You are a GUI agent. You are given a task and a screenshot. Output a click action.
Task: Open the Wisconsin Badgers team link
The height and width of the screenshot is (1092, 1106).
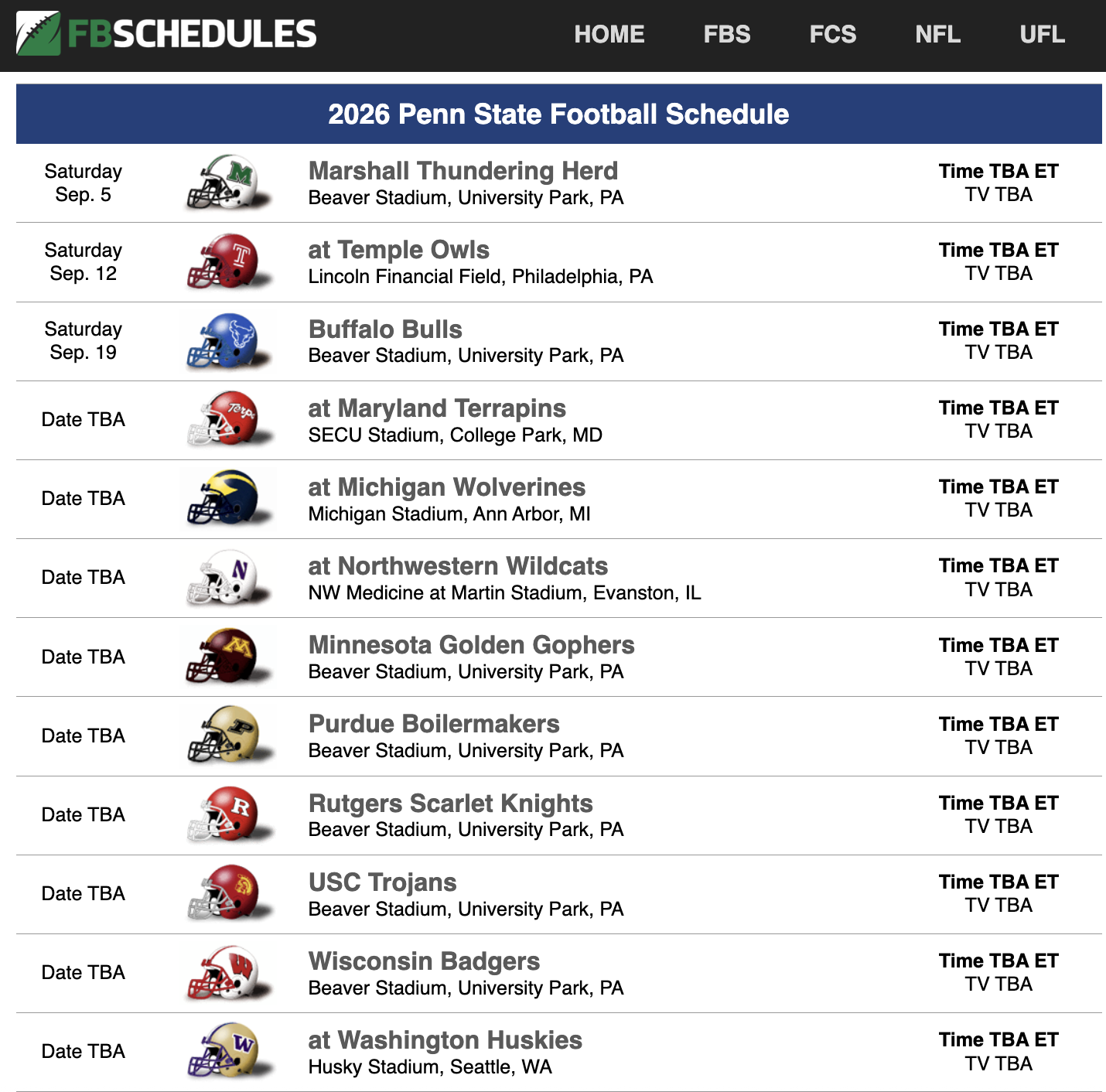pos(424,961)
